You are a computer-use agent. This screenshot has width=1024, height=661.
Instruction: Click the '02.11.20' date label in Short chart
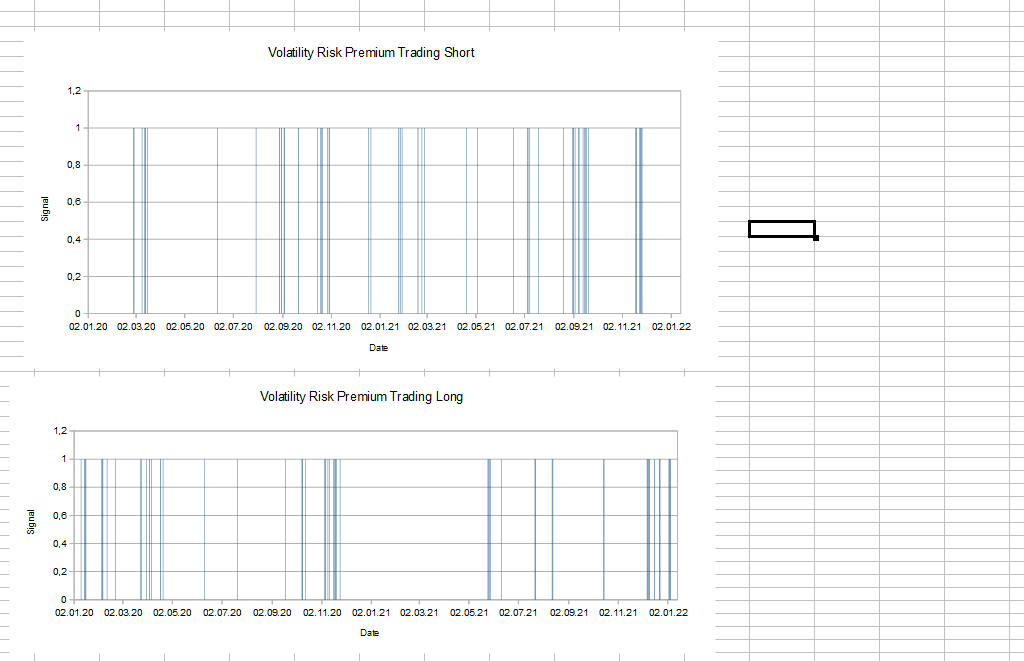click(x=330, y=326)
